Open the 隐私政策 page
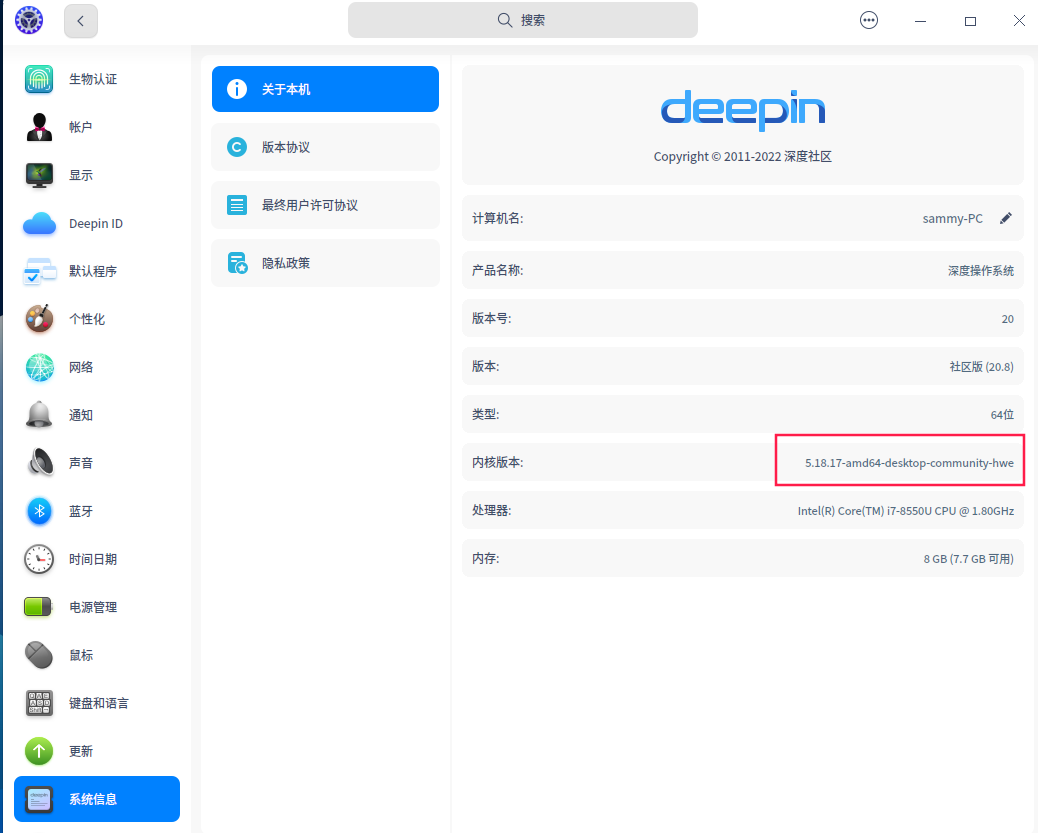1038x833 pixels. [x=325, y=263]
